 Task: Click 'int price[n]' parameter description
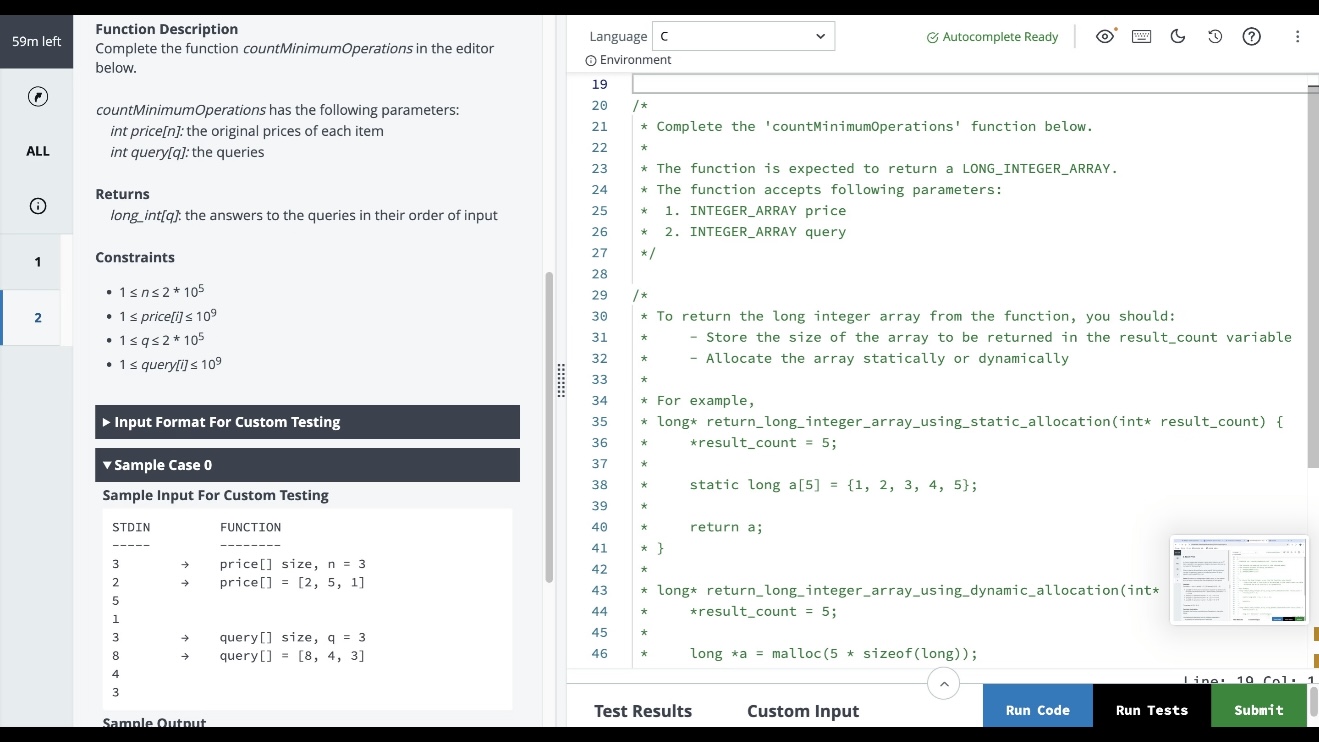pos(247,131)
